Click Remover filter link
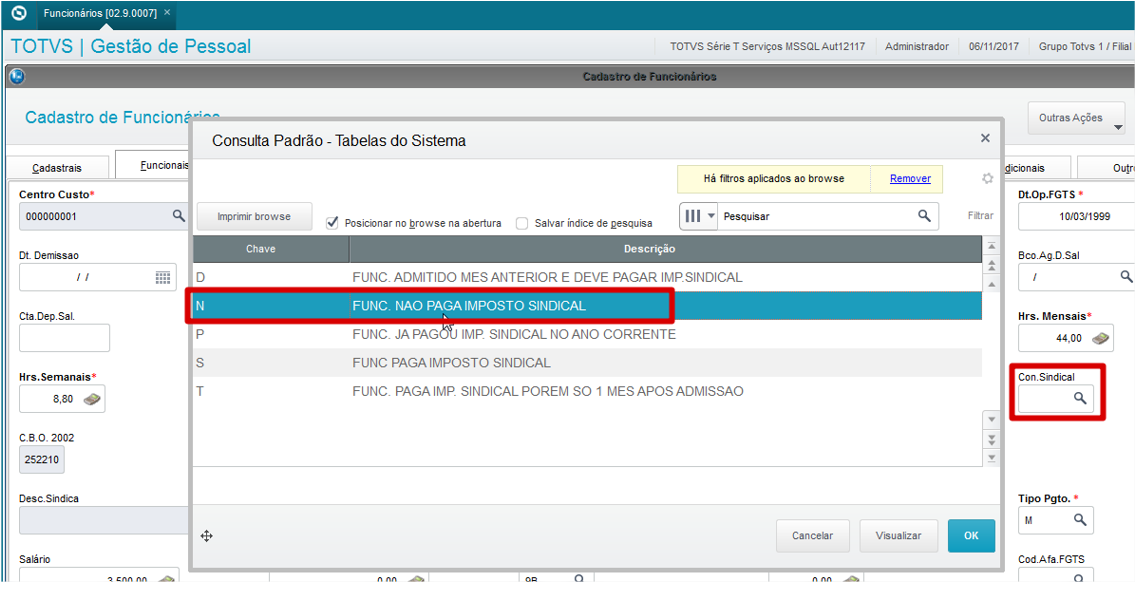The height and width of the screenshot is (590, 1136). [910, 178]
